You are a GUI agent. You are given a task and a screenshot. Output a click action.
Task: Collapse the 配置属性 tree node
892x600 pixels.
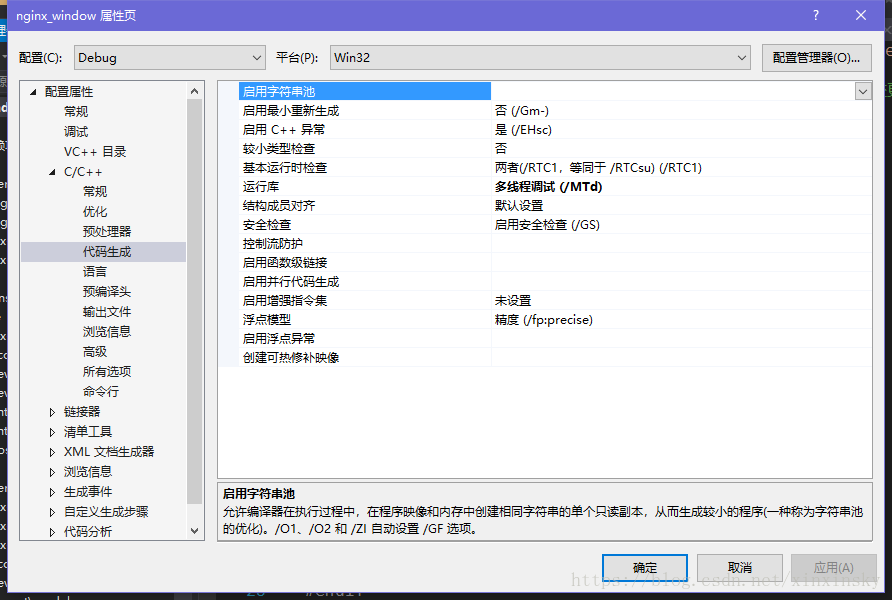click(x=33, y=92)
